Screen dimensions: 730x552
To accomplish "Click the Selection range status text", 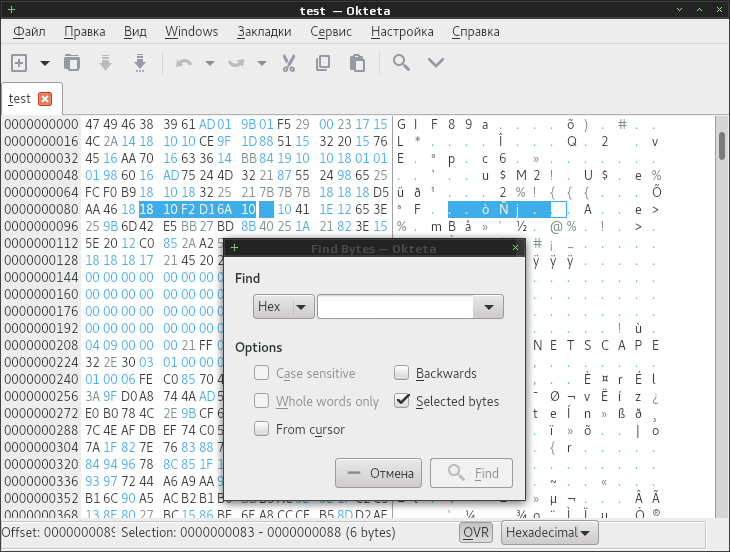I will 258,532.
